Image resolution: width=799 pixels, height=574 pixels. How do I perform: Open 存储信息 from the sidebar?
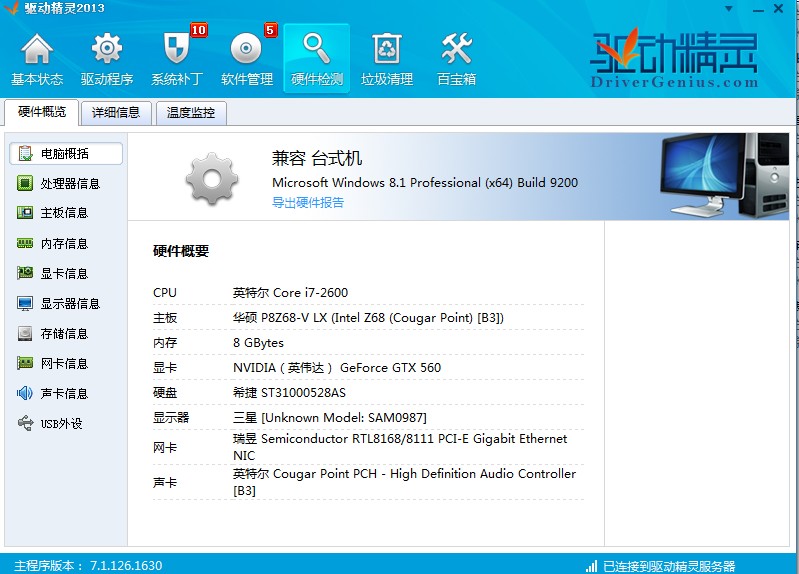63,334
